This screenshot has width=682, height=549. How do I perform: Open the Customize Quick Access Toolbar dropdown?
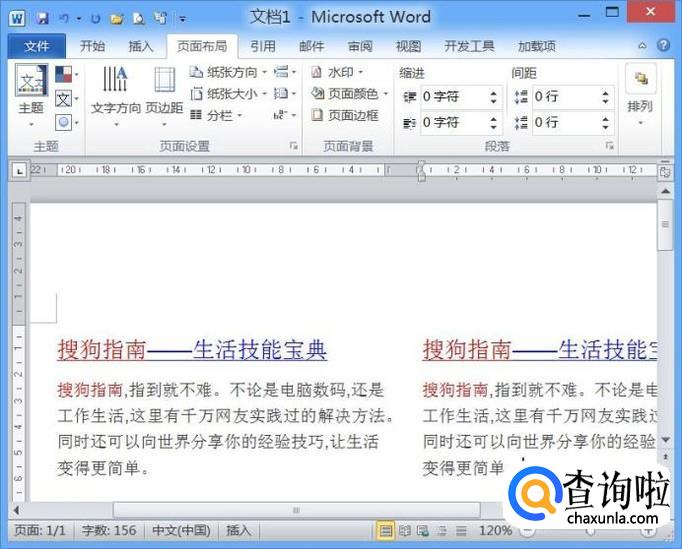pyautogui.click(x=183, y=19)
